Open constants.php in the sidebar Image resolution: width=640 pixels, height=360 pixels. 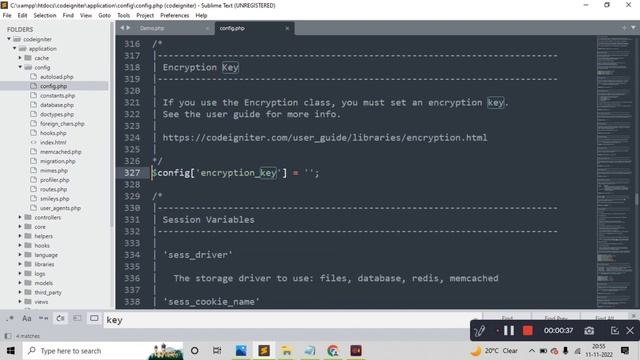click(x=57, y=96)
